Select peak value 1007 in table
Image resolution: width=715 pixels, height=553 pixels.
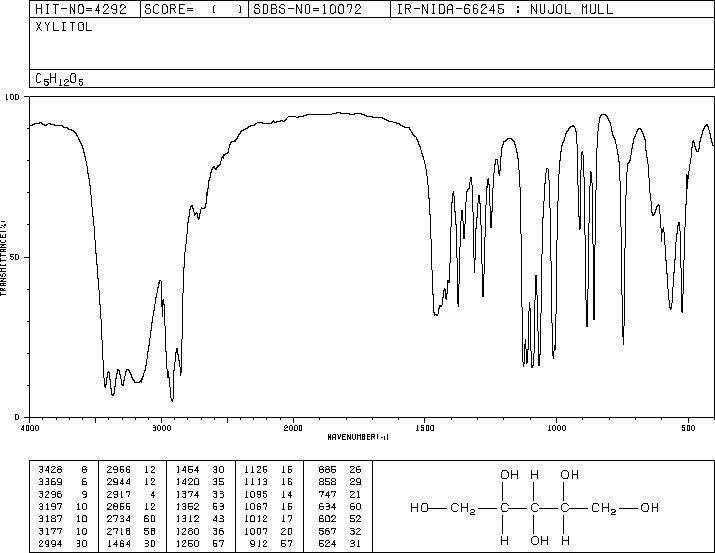point(256,531)
